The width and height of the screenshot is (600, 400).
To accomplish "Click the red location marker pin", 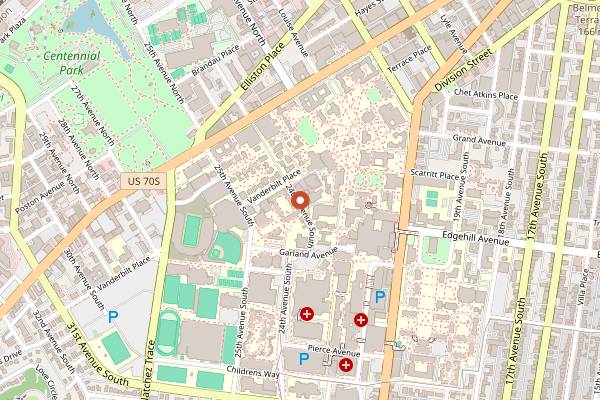I will [300, 200].
